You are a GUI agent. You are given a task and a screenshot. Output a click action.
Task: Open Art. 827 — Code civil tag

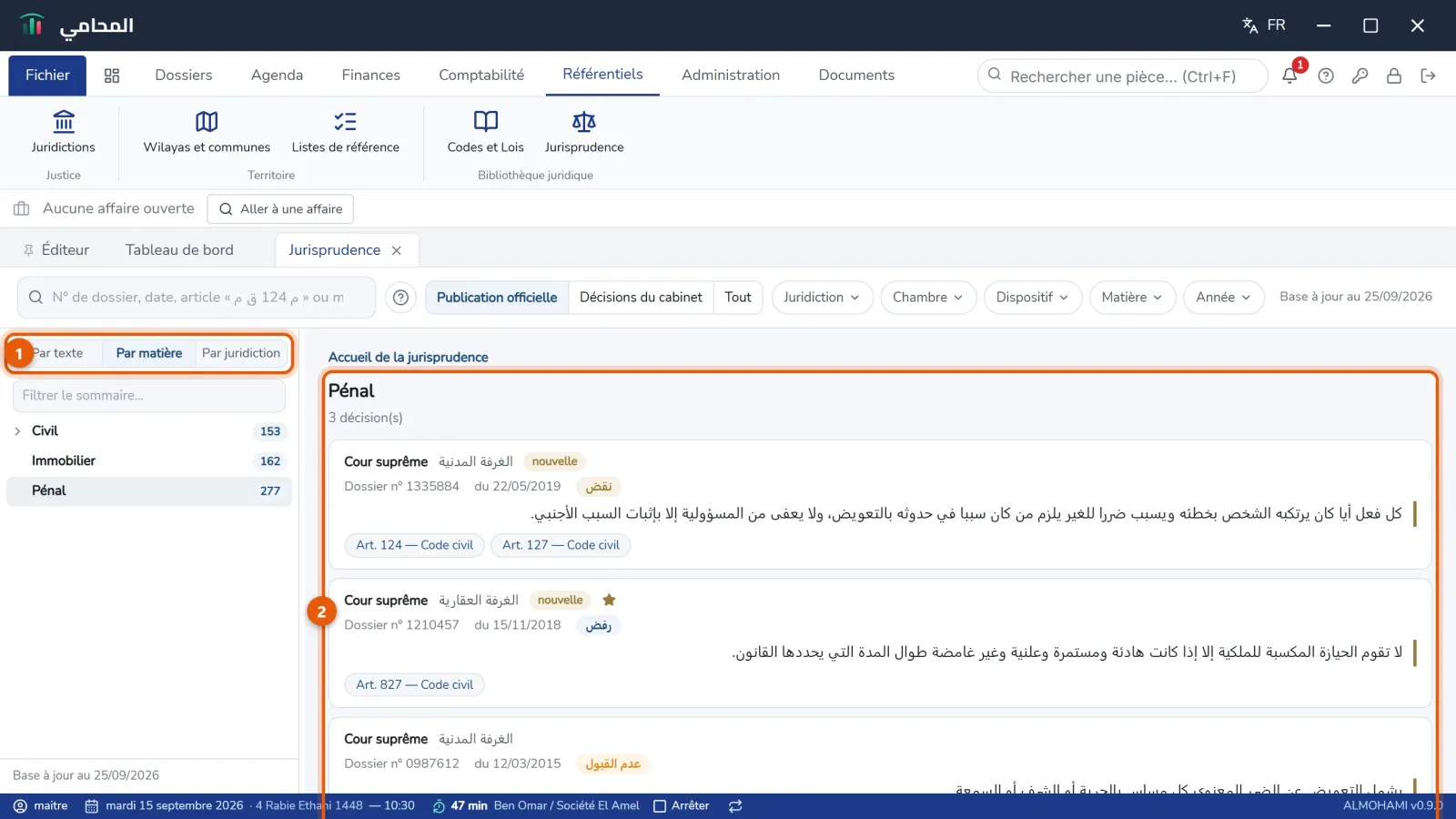414,684
